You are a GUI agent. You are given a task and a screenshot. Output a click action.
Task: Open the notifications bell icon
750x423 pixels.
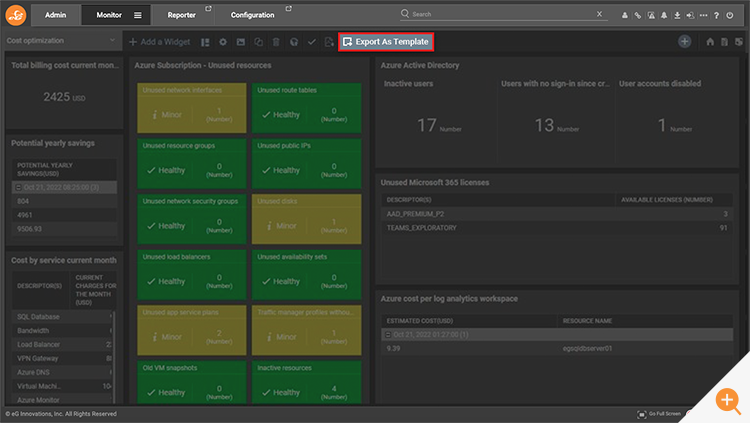pos(664,15)
